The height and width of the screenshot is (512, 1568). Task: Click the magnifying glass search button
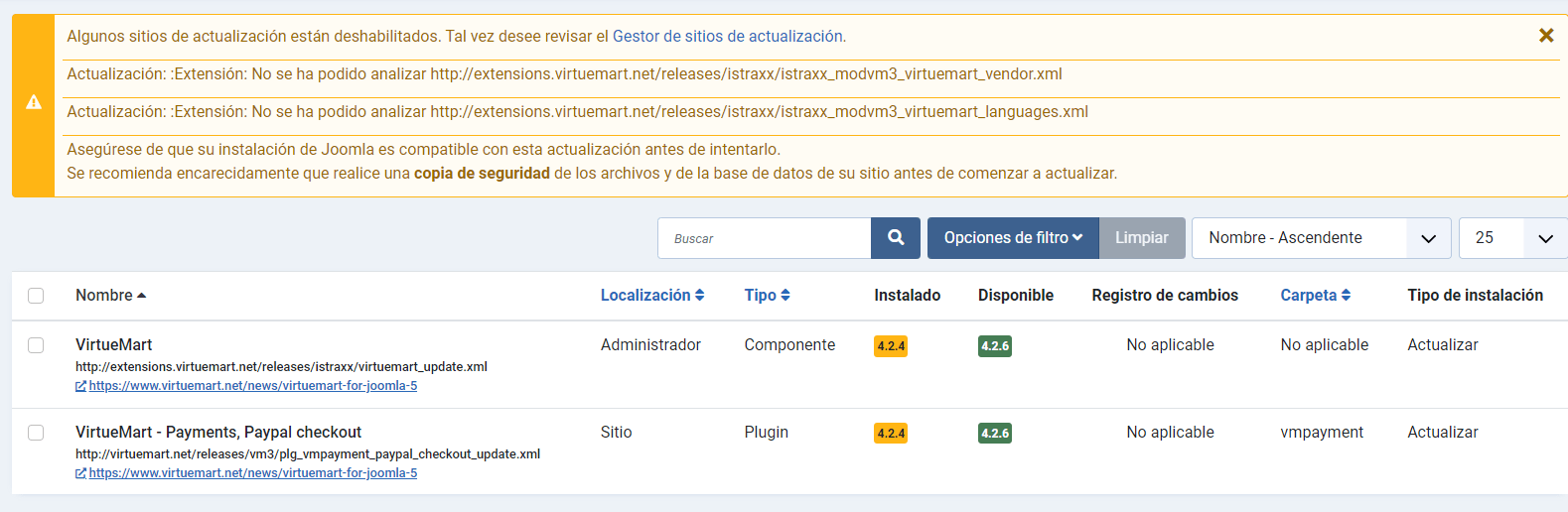pyautogui.click(x=896, y=238)
